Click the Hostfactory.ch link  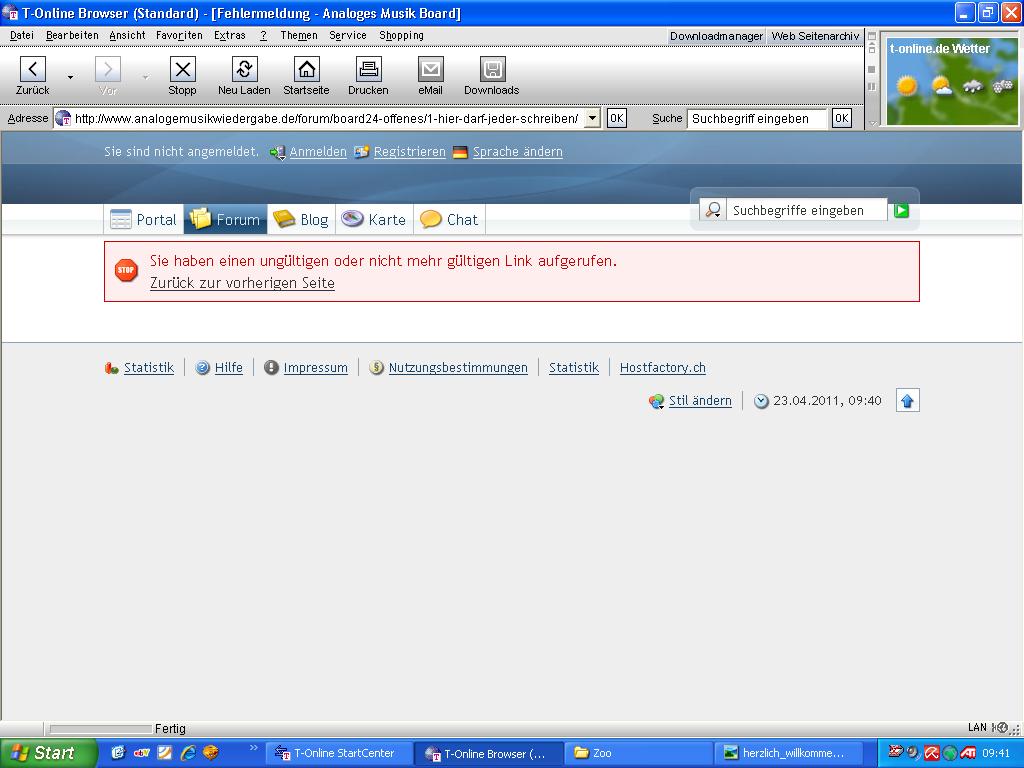pos(663,368)
